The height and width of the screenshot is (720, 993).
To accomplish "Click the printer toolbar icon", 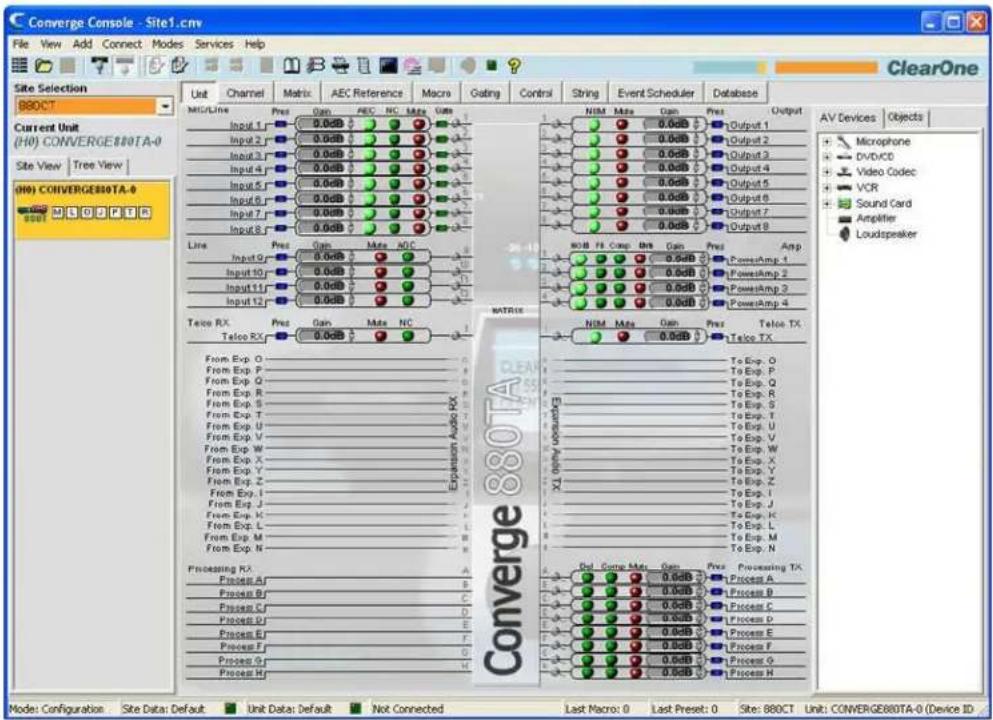I will (341, 65).
